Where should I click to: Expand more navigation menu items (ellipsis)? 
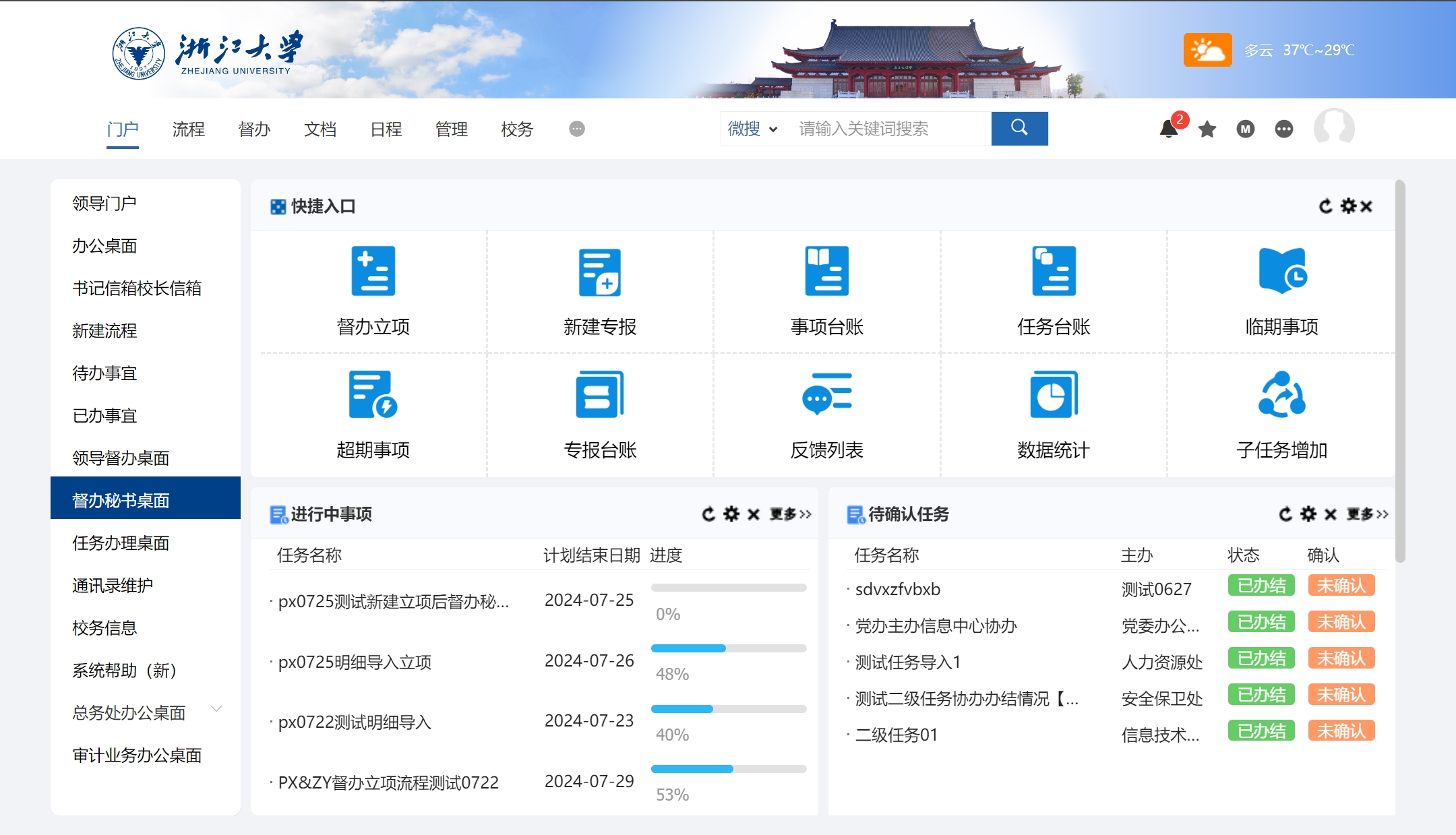click(x=577, y=129)
